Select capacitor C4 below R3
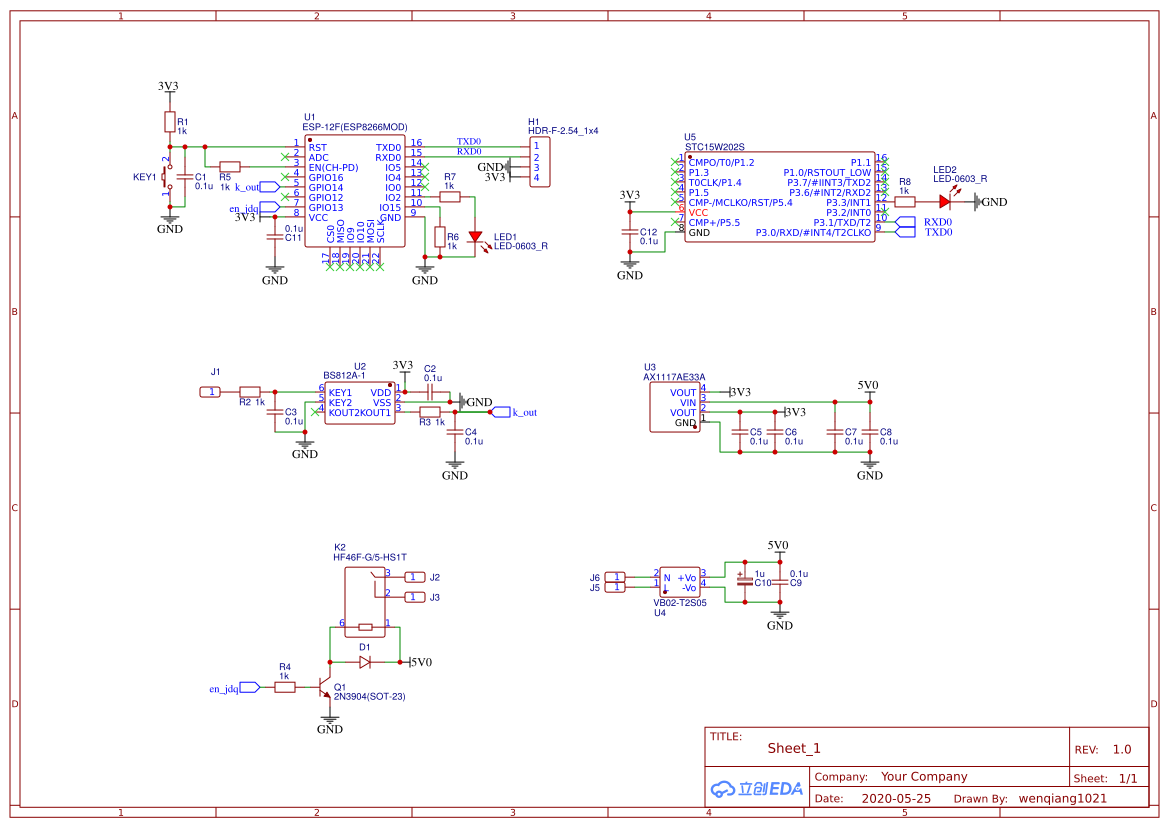Image resolution: width=1169 pixels, height=828 pixels. [455, 432]
